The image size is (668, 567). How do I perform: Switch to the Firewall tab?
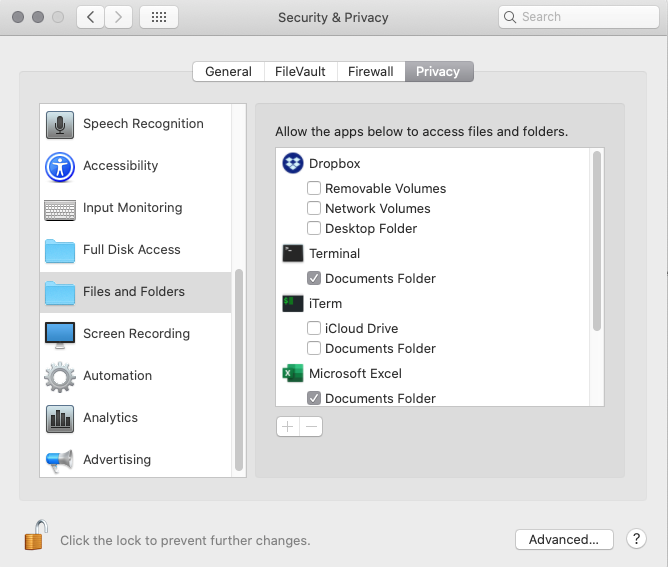(x=371, y=71)
